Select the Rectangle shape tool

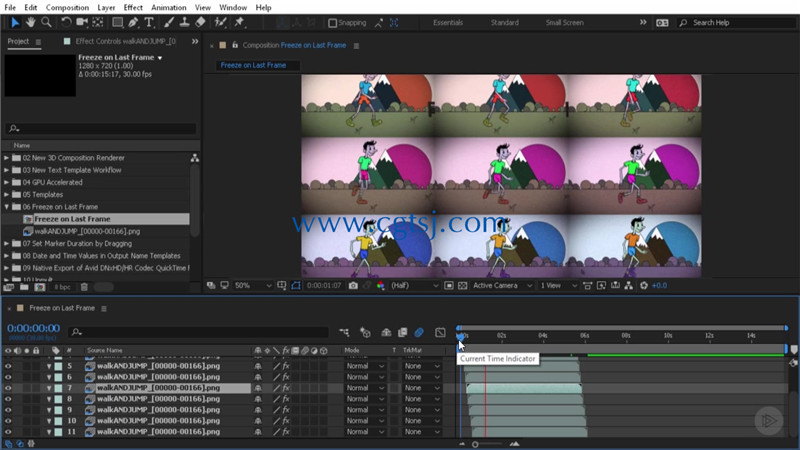[x=117, y=22]
